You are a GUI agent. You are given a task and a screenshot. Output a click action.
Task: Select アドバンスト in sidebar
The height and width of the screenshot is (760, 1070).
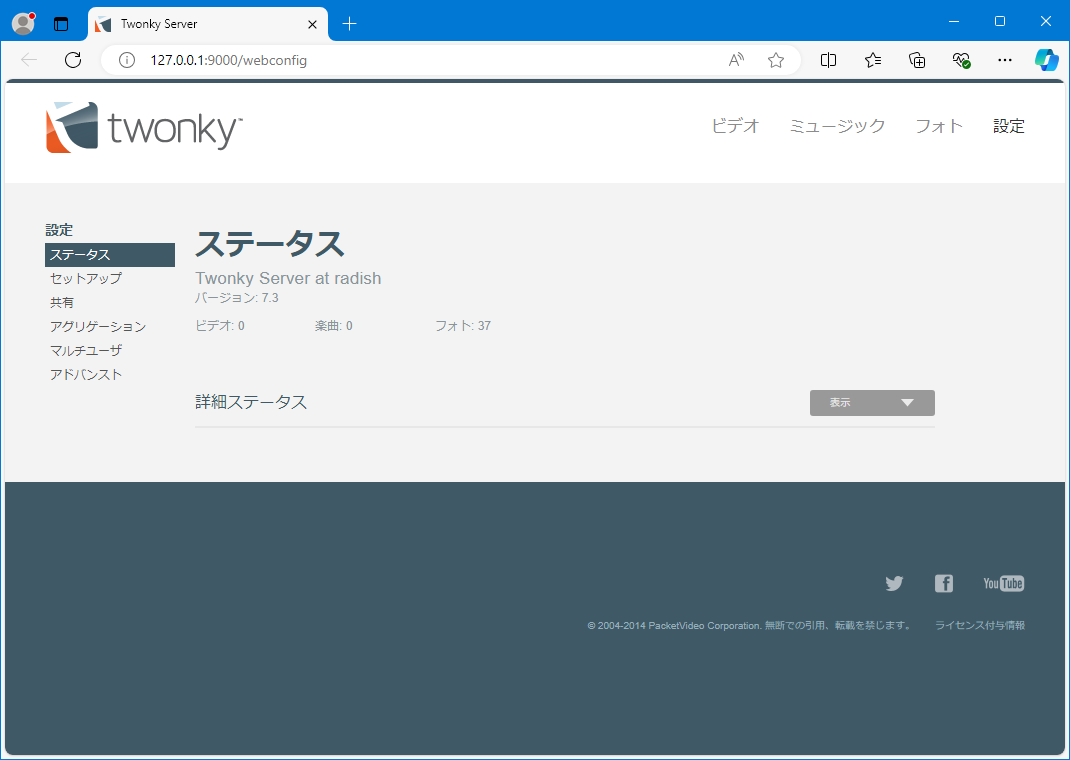(86, 374)
